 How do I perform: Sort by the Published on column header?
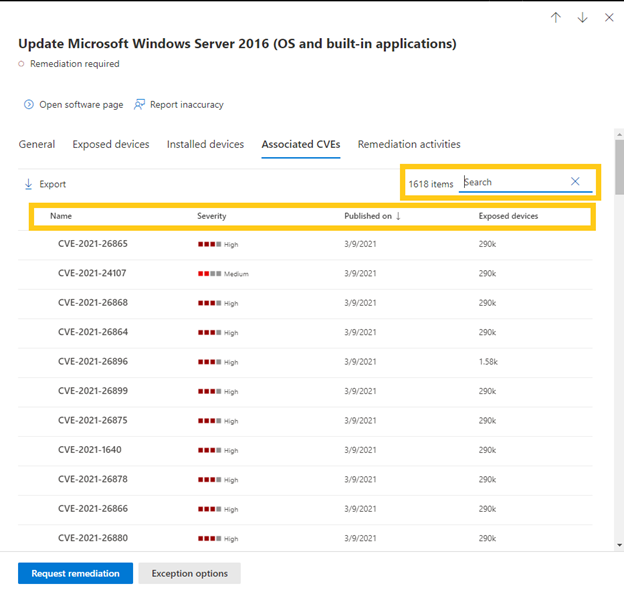(x=368, y=216)
